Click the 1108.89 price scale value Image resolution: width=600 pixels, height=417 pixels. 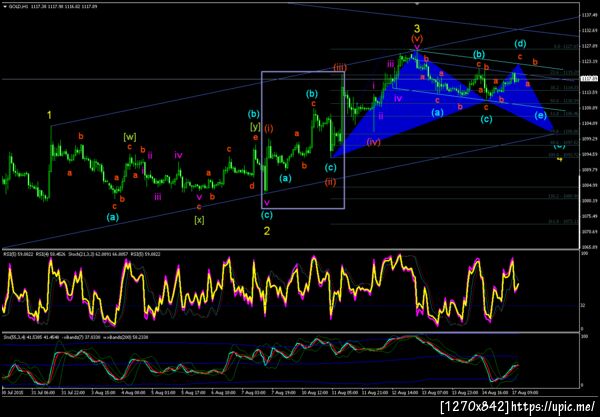(589, 108)
